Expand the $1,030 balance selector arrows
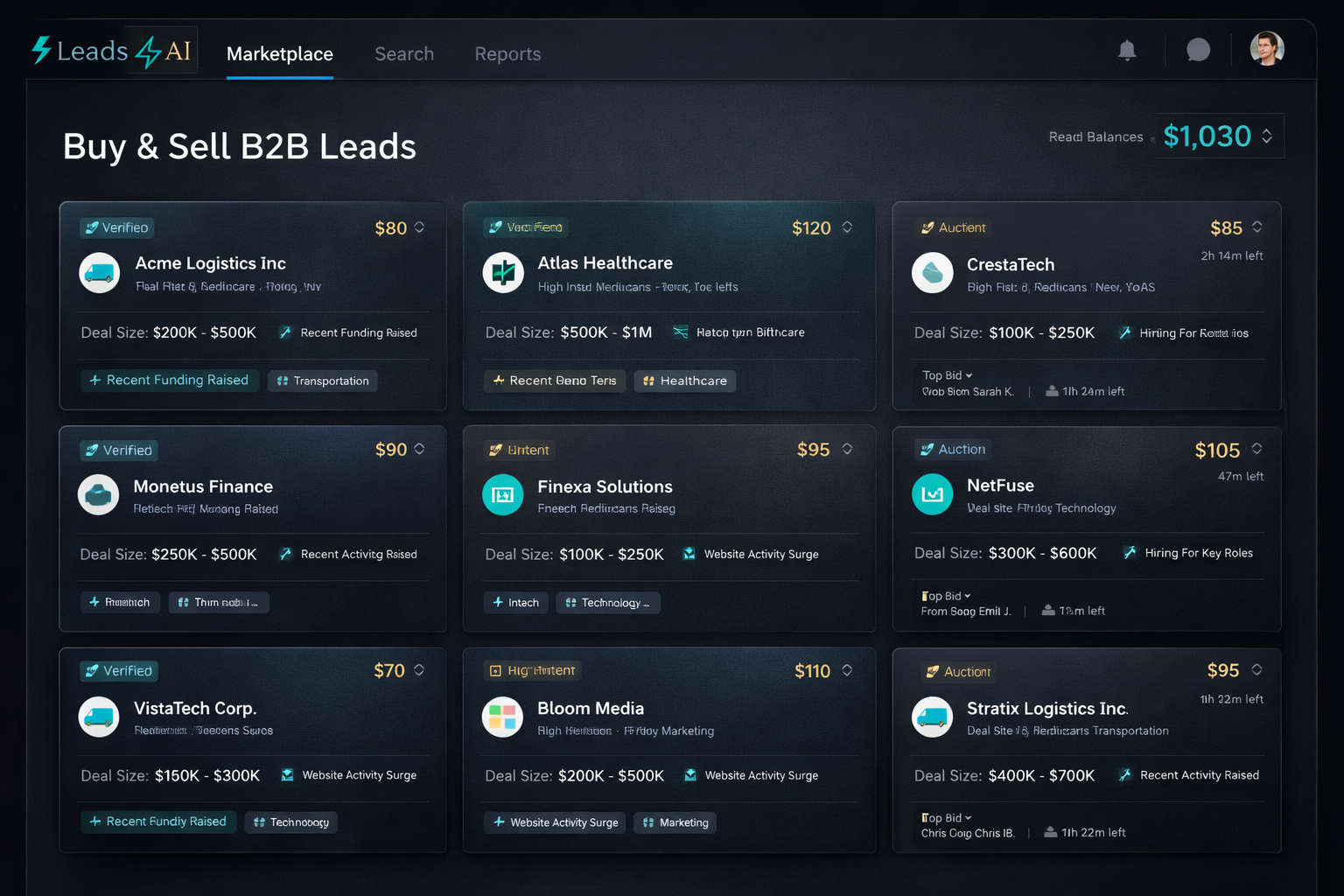Viewport: 1344px width, 896px height. coord(1267,136)
